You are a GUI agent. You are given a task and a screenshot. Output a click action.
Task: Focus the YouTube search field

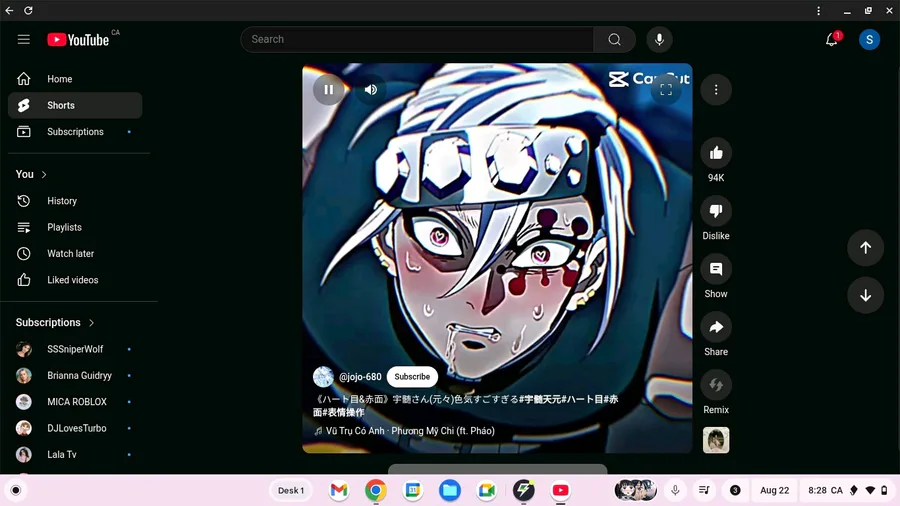[x=417, y=40]
